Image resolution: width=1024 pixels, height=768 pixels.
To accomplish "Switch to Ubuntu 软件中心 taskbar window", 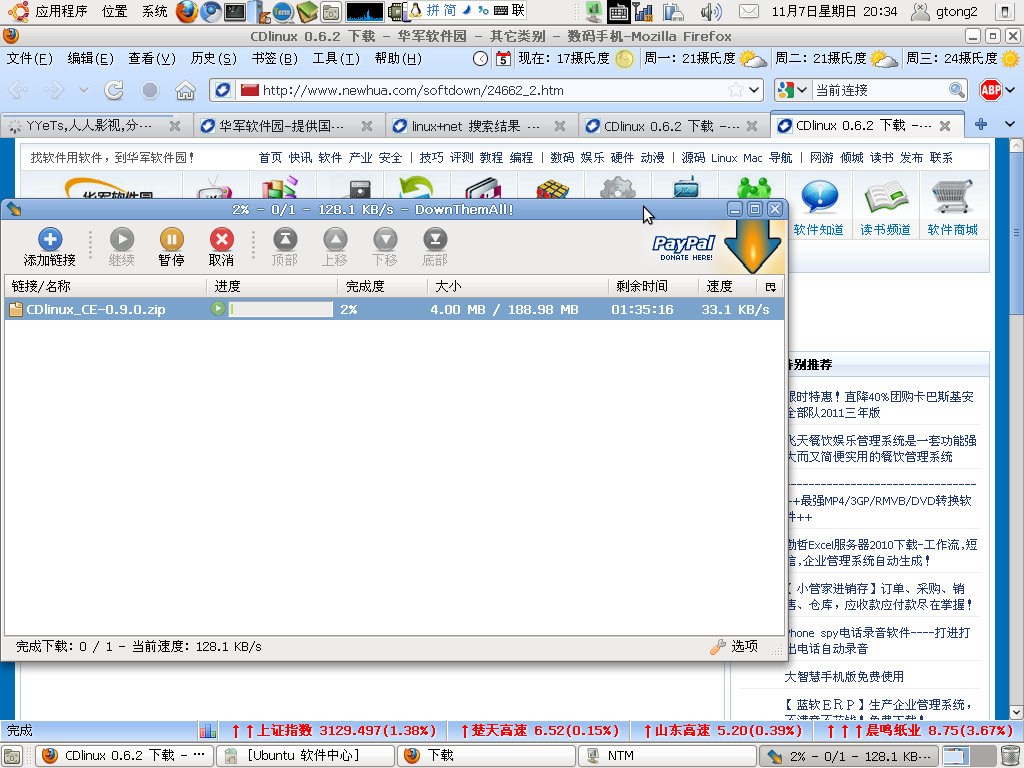I will pyautogui.click(x=306, y=756).
